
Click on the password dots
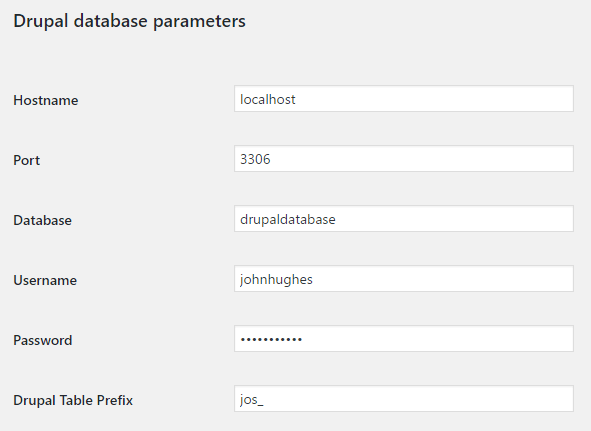271,340
